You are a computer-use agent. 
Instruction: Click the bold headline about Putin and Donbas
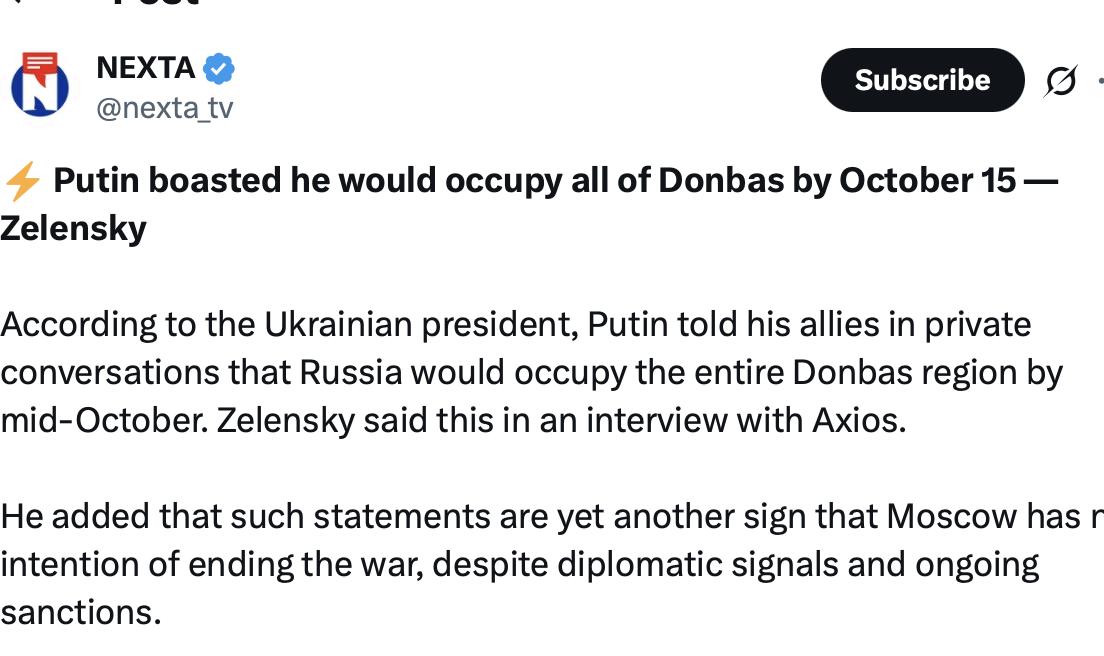529,204
